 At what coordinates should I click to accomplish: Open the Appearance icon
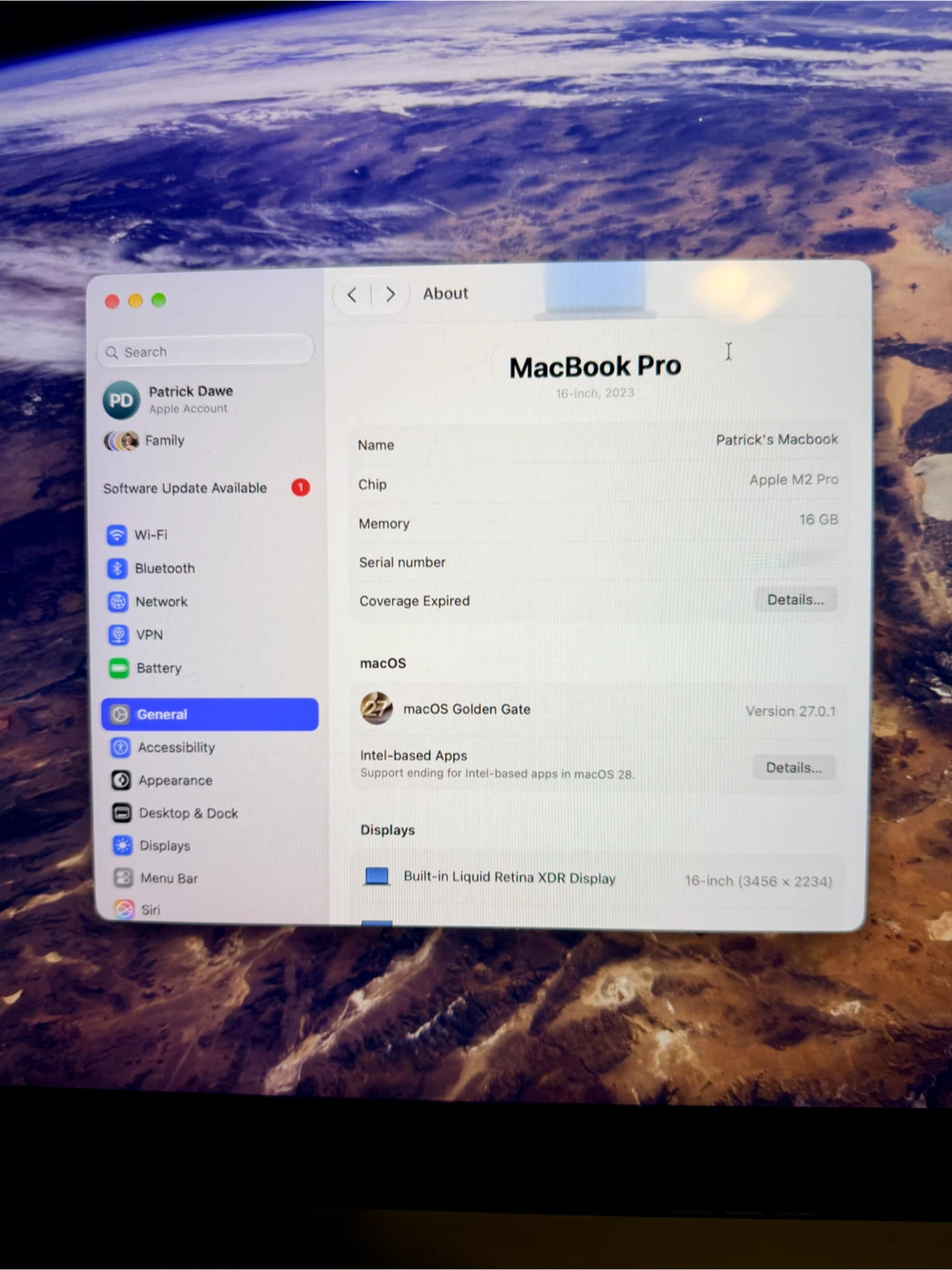pyautogui.click(x=122, y=781)
